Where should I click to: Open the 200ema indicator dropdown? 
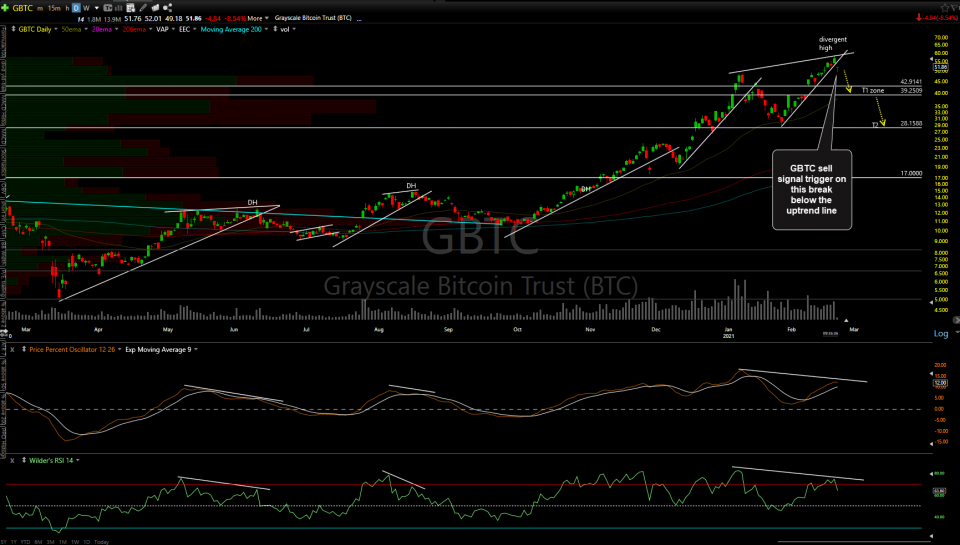coord(150,29)
